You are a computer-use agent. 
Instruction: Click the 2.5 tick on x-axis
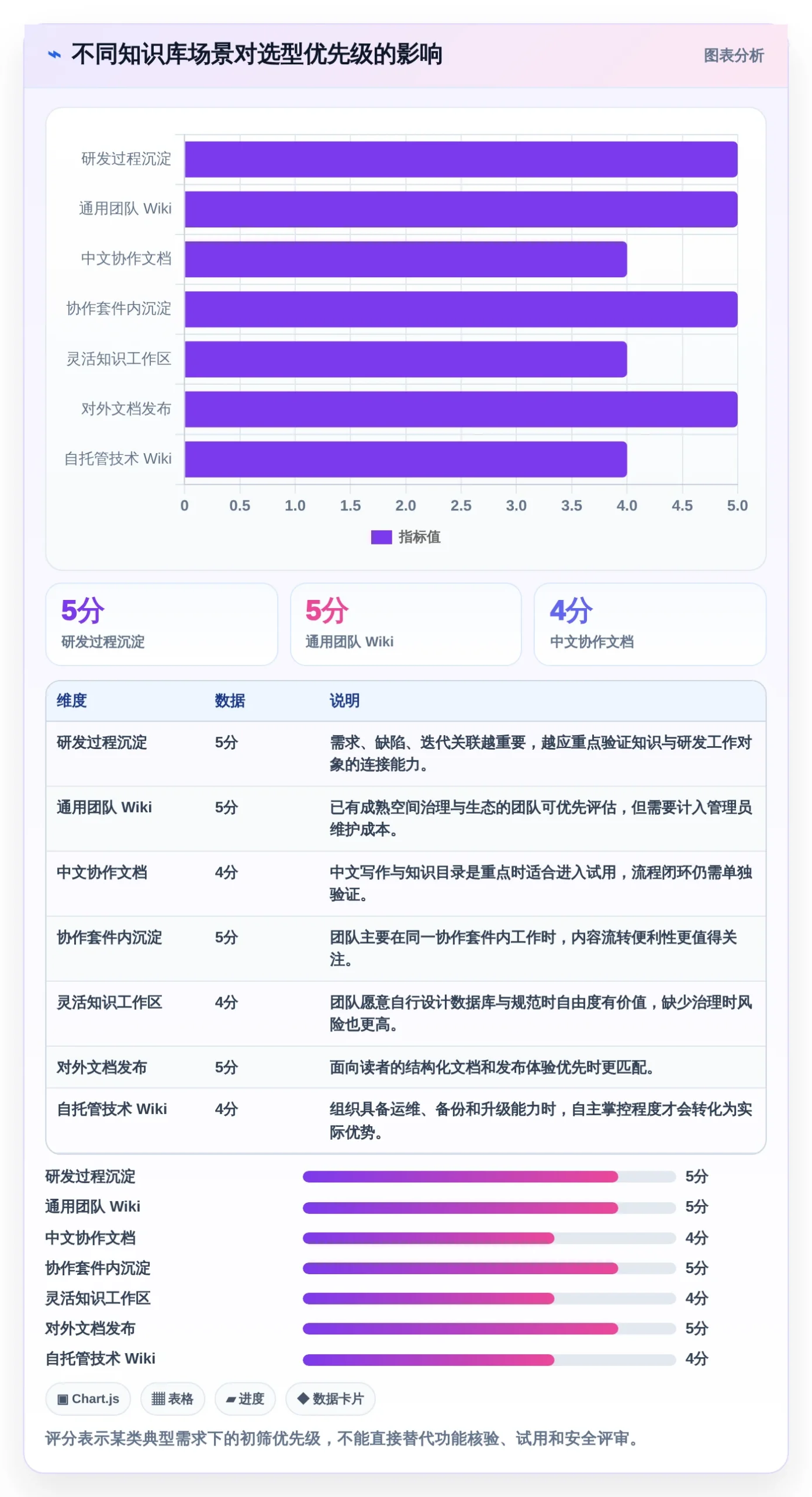pyautogui.click(x=461, y=505)
